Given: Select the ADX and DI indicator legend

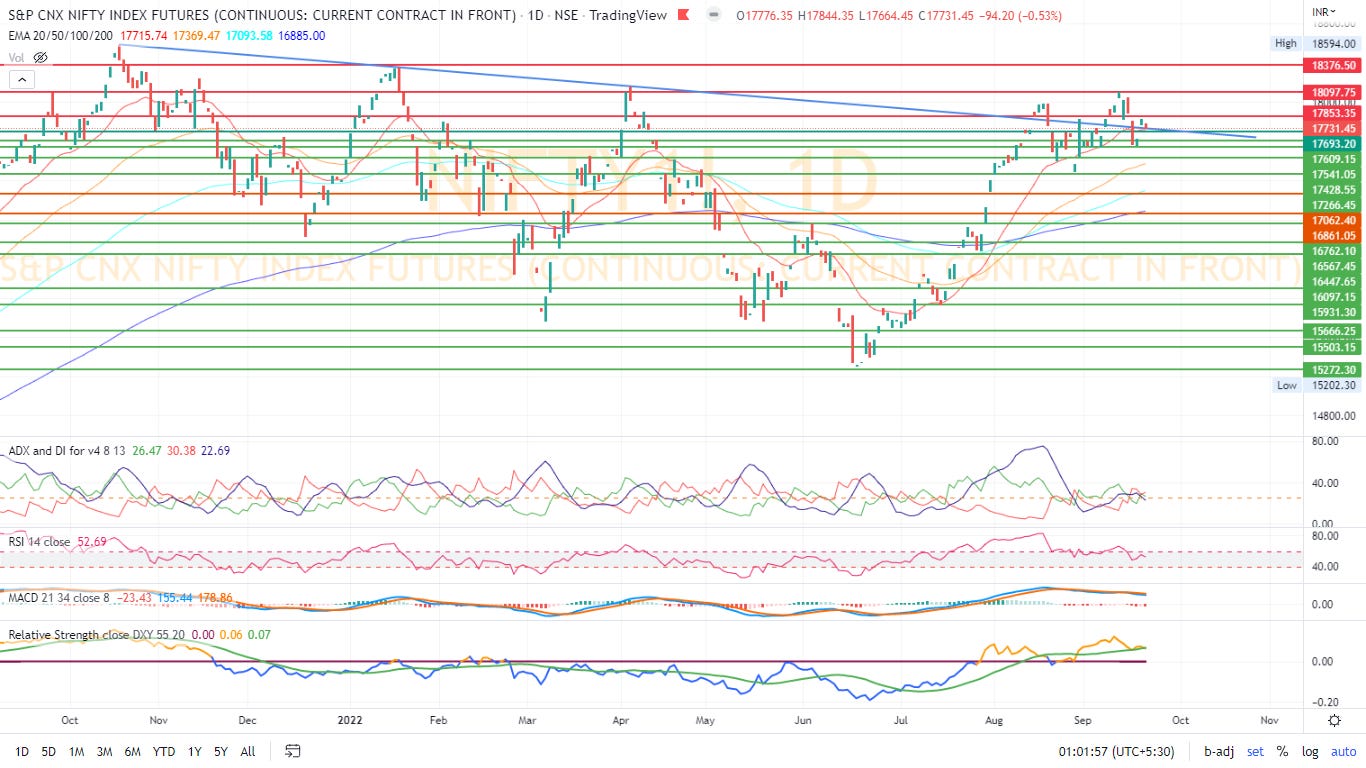Looking at the screenshot, I should pos(65,451).
